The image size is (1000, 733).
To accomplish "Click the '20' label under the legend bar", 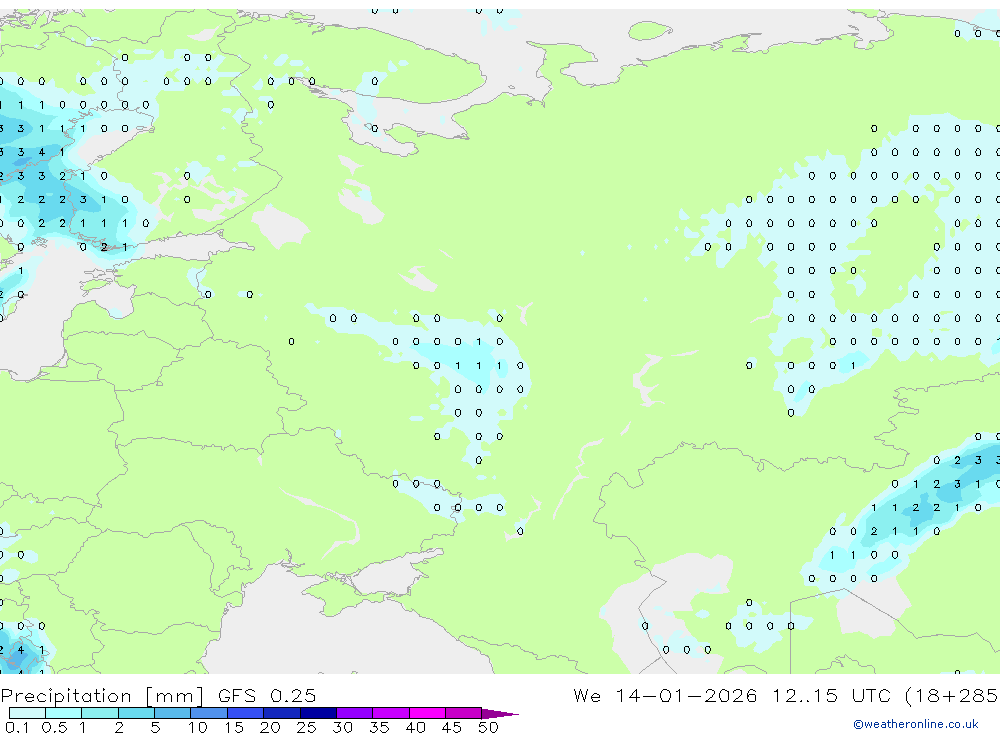I will pyautogui.click(x=270, y=727).
